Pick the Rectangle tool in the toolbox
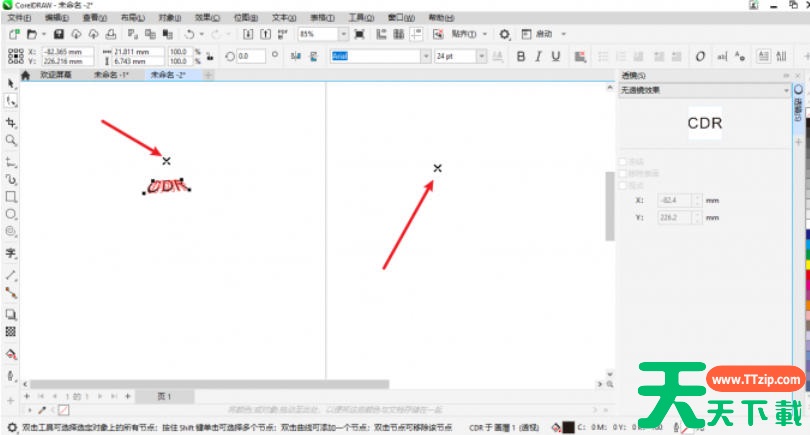 pyautogui.click(x=11, y=196)
